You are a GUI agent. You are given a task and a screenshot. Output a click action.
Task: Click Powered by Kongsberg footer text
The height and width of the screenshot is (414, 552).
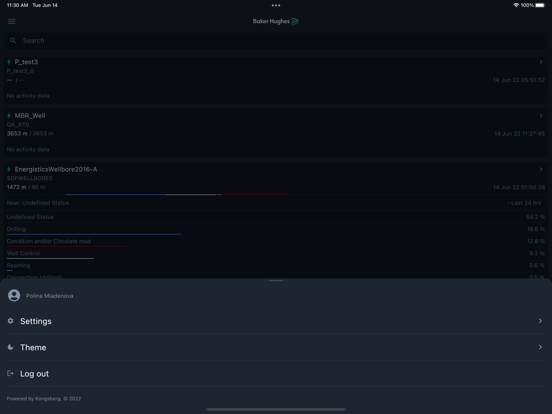44,399
